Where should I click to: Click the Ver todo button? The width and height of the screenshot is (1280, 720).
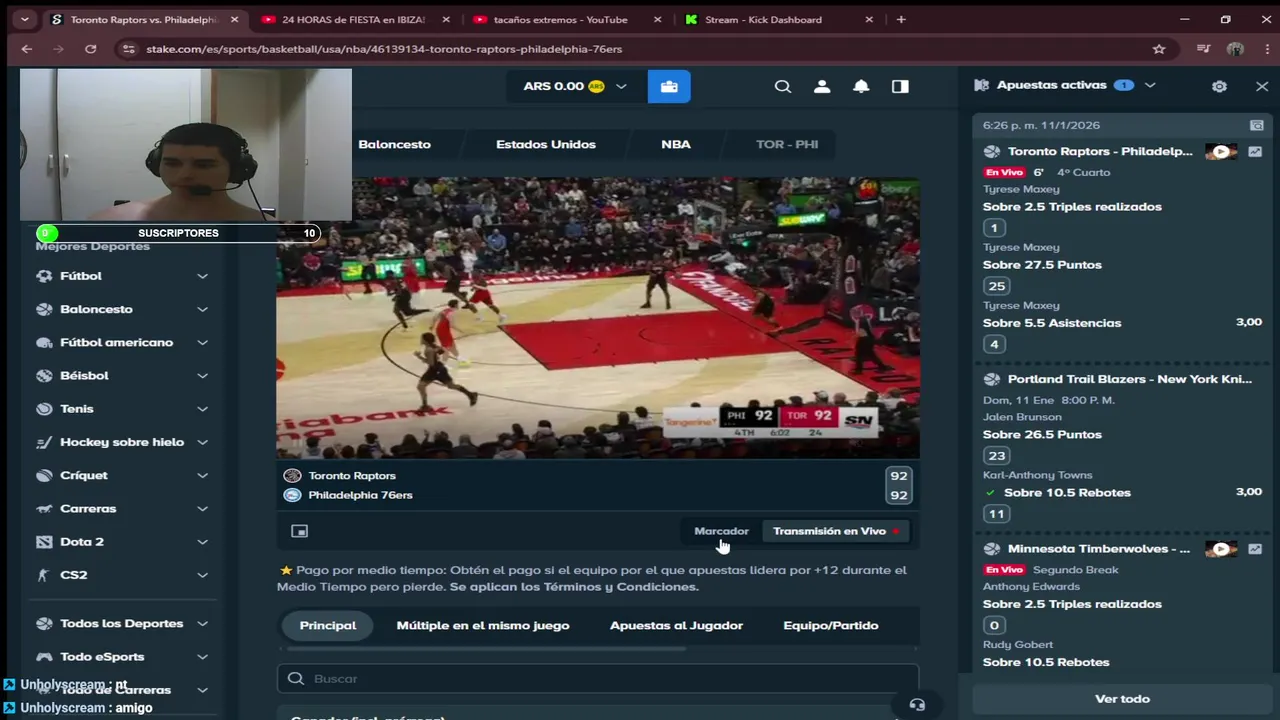pyautogui.click(x=1122, y=699)
